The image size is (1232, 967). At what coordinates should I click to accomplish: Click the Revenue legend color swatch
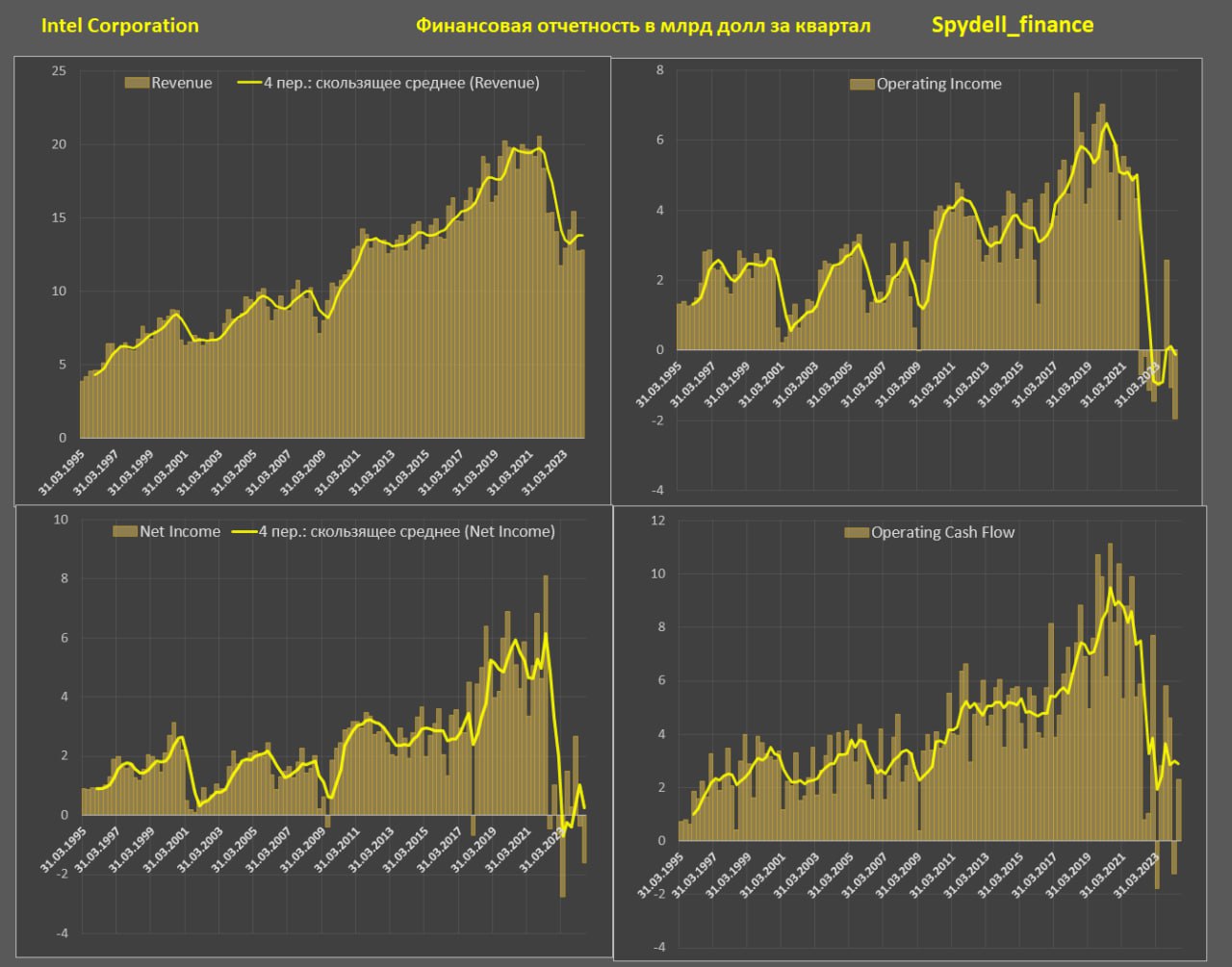pos(137,83)
